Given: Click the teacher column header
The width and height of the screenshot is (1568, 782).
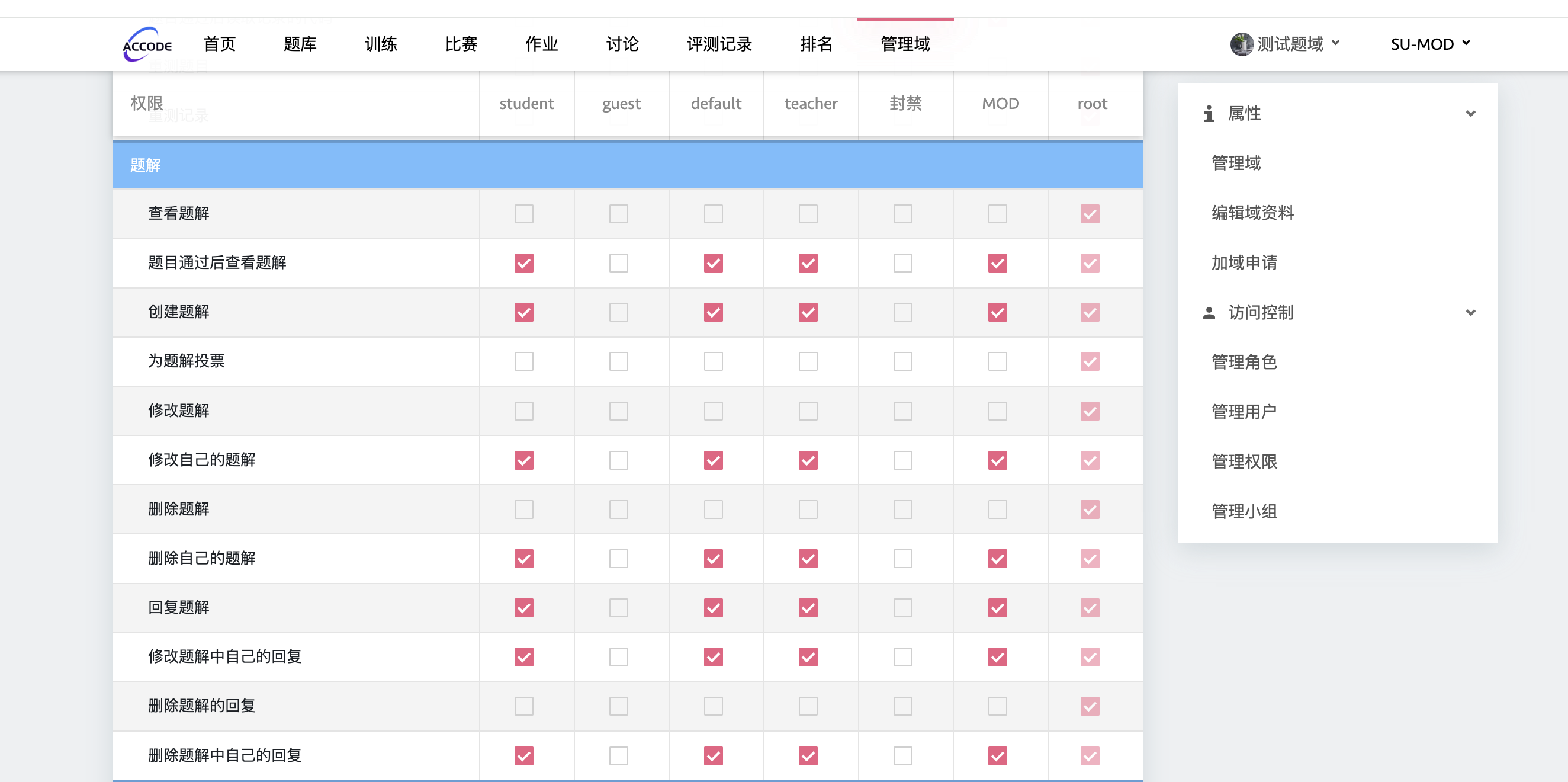Looking at the screenshot, I should 811,104.
